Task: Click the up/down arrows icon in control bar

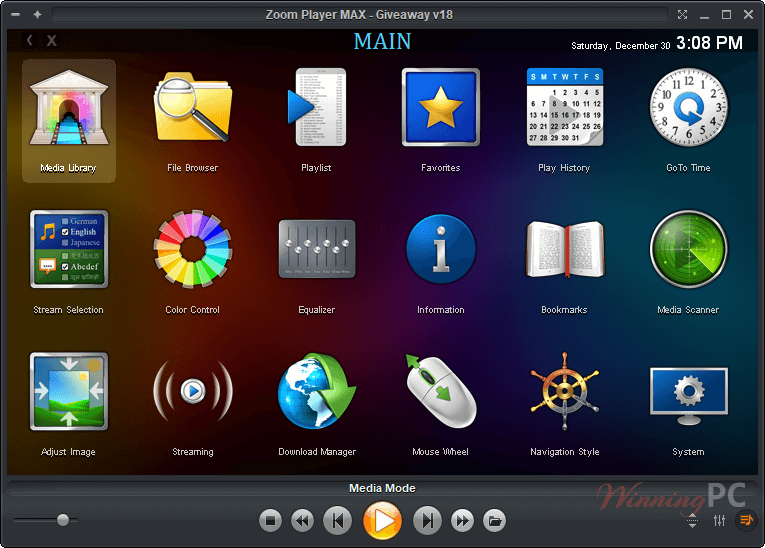Action: (x=692, y=521)
